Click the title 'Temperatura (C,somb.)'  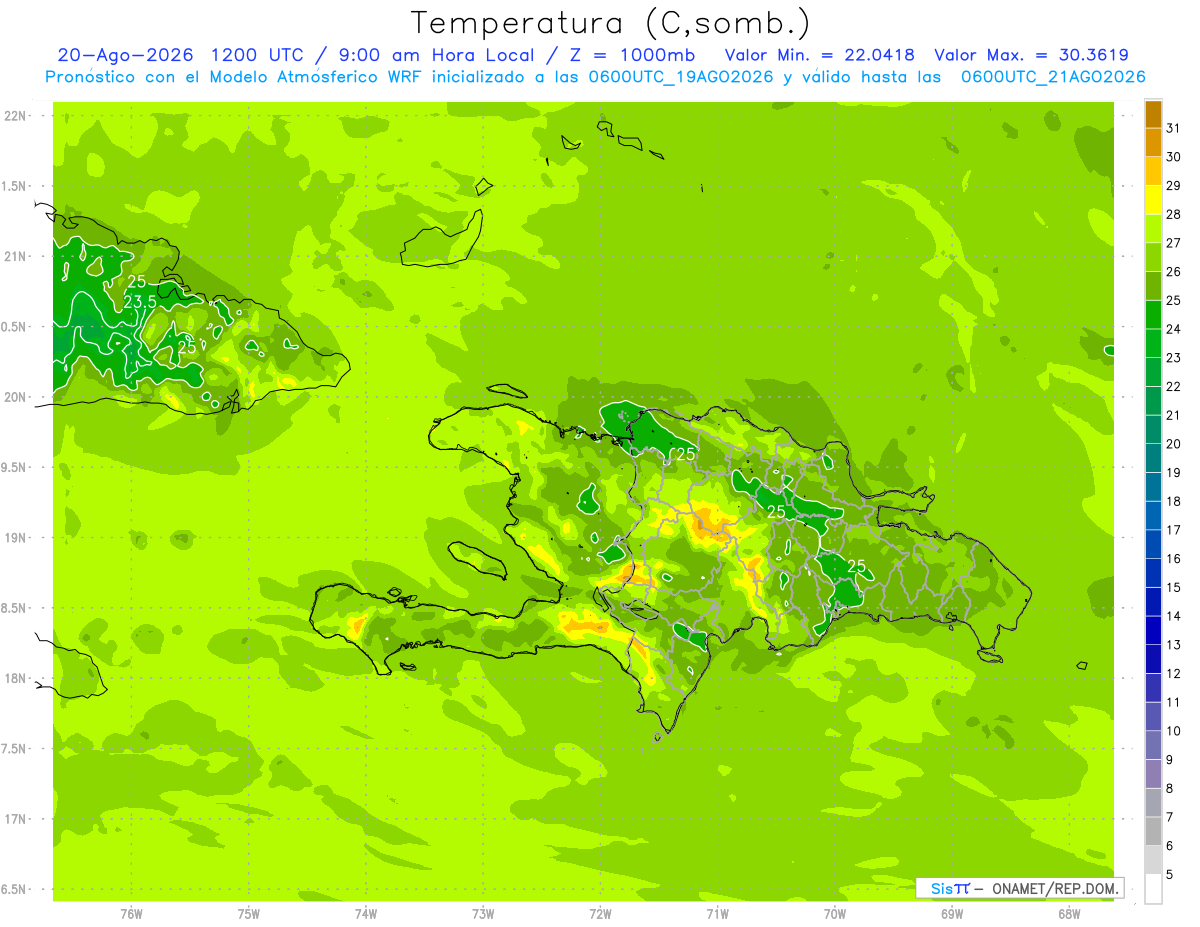tap(611, 24)
